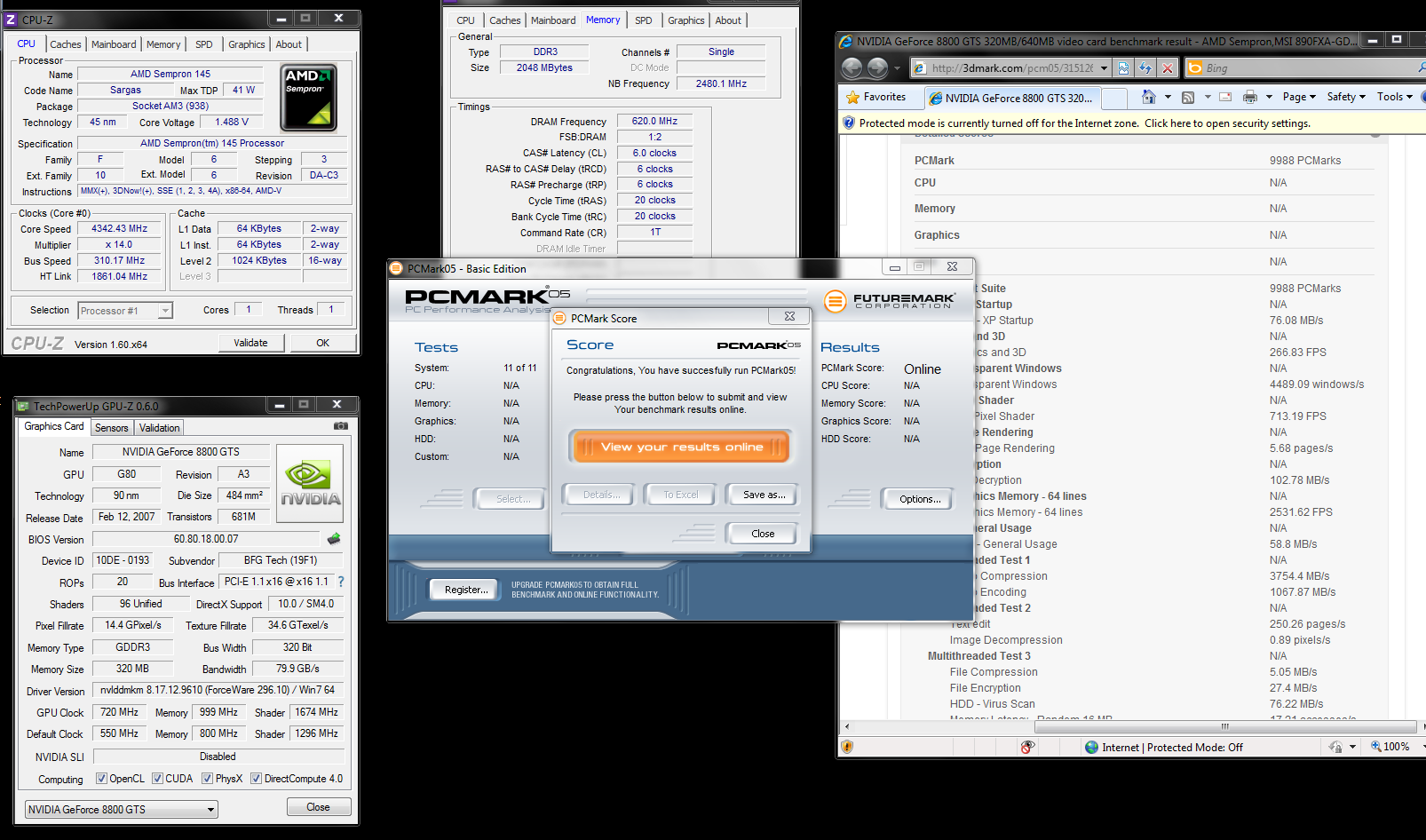1426x840 pixels.
Task: Open the IE address bar history dropdown
Action: (1104, 68)
